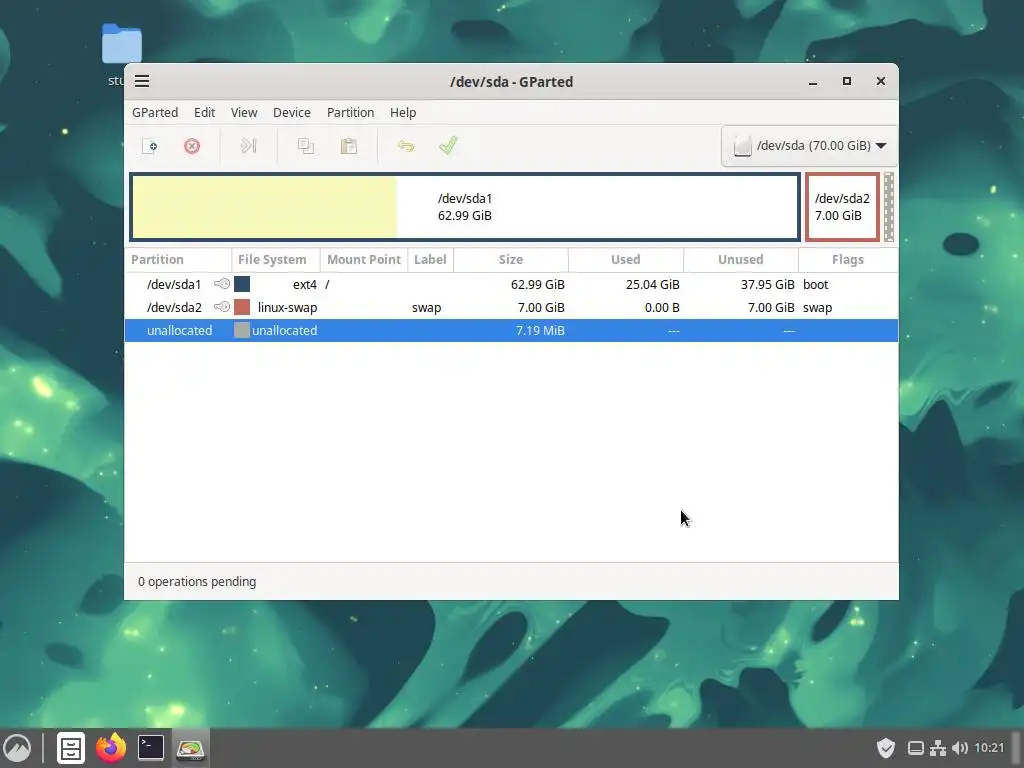The image size is (1024, 768).
Task: Close the GParted window
Action: (881, 81)
